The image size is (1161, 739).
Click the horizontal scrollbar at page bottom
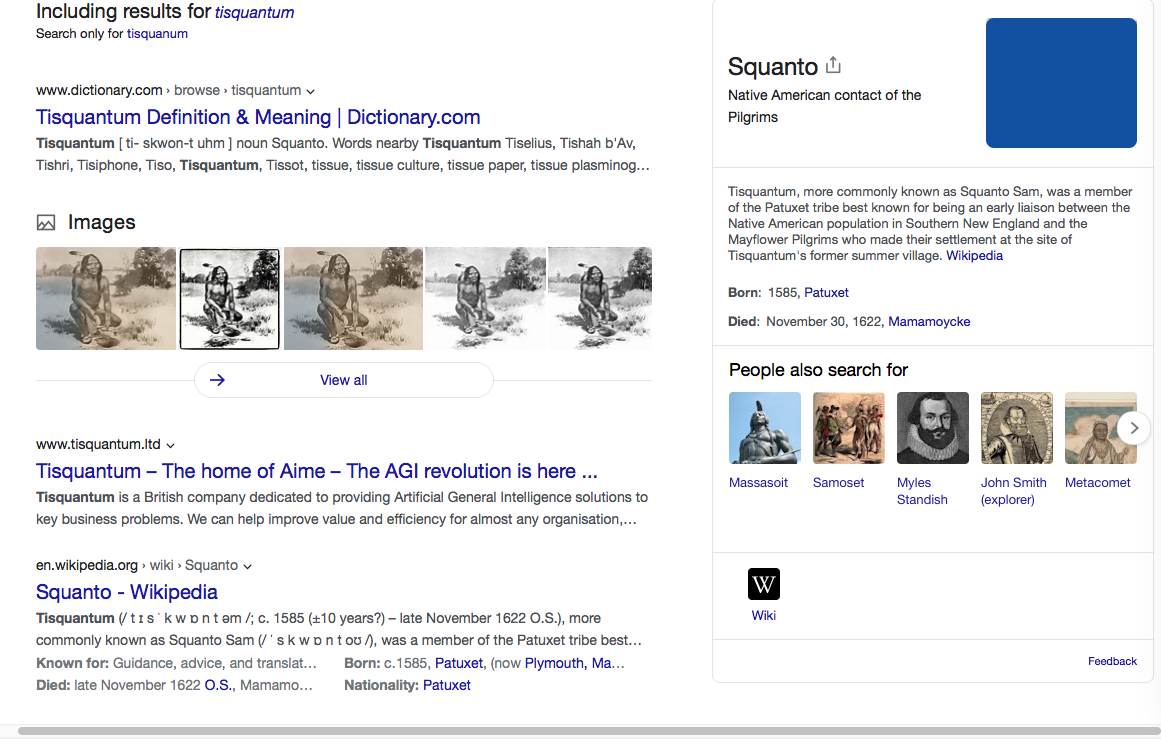click(x=589, y=731)
